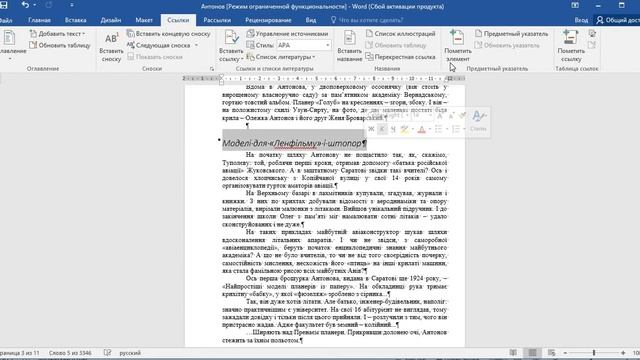The width and height of the screenshot is (640, 360).
Task: Click zoom in plus button
Action: pyautogui.click(x=623, y=353)
